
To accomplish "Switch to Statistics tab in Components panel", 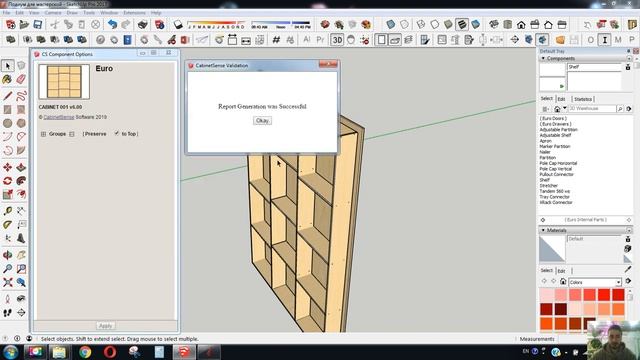I will click(583, 99).
